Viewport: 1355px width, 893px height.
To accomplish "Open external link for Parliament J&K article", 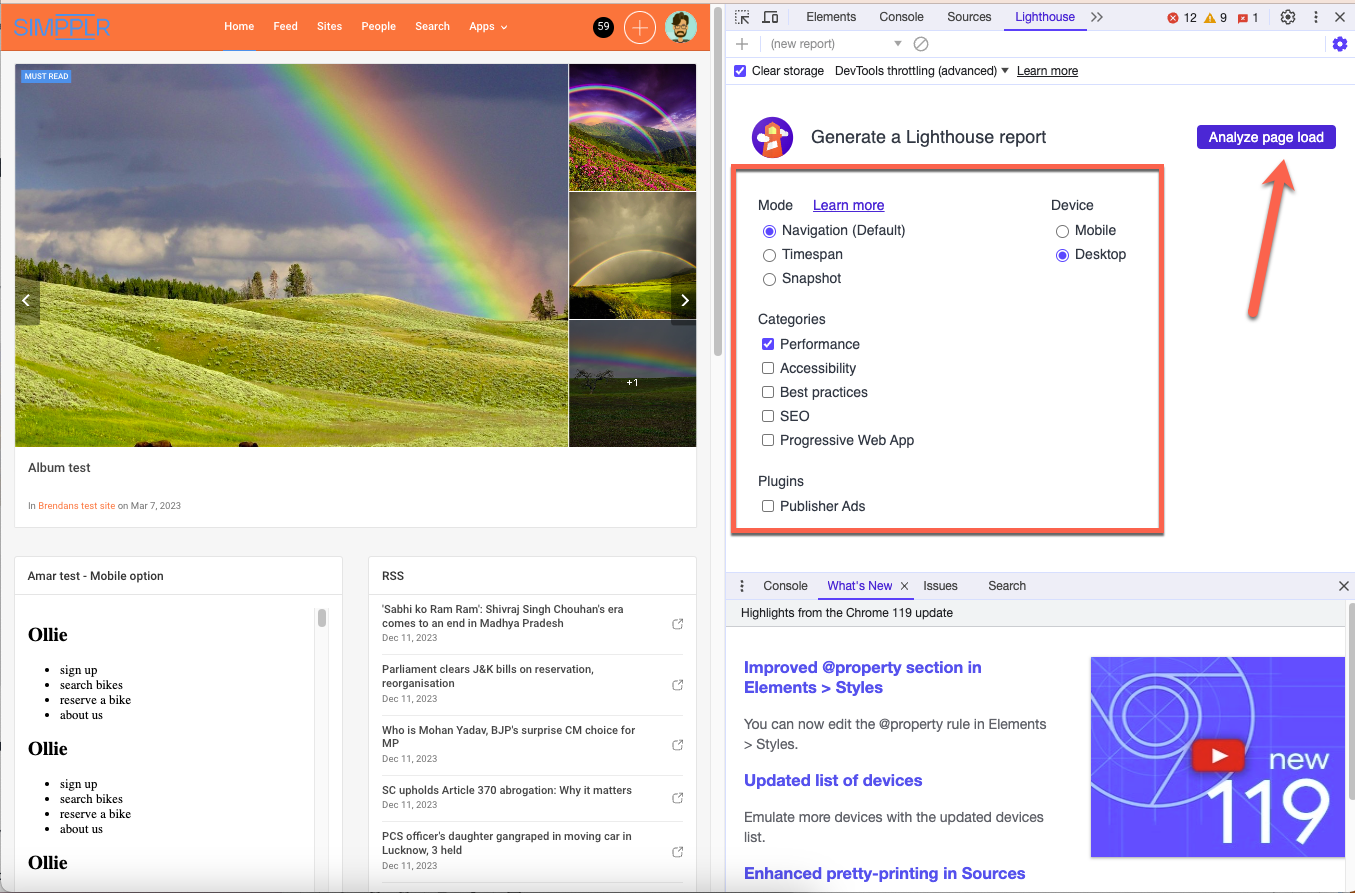I will coord(678,685).
